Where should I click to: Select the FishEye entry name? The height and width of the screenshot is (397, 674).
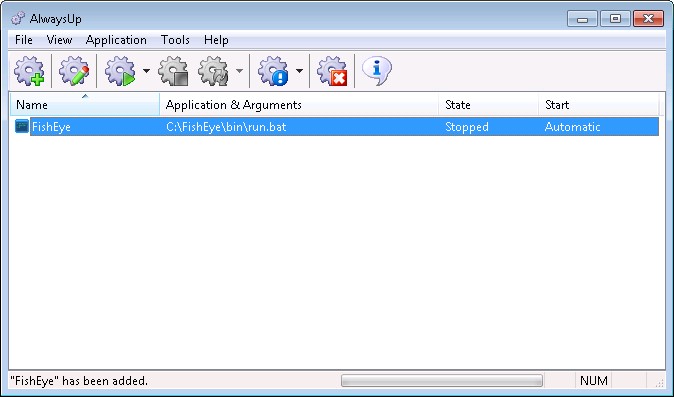pos(51,127)
